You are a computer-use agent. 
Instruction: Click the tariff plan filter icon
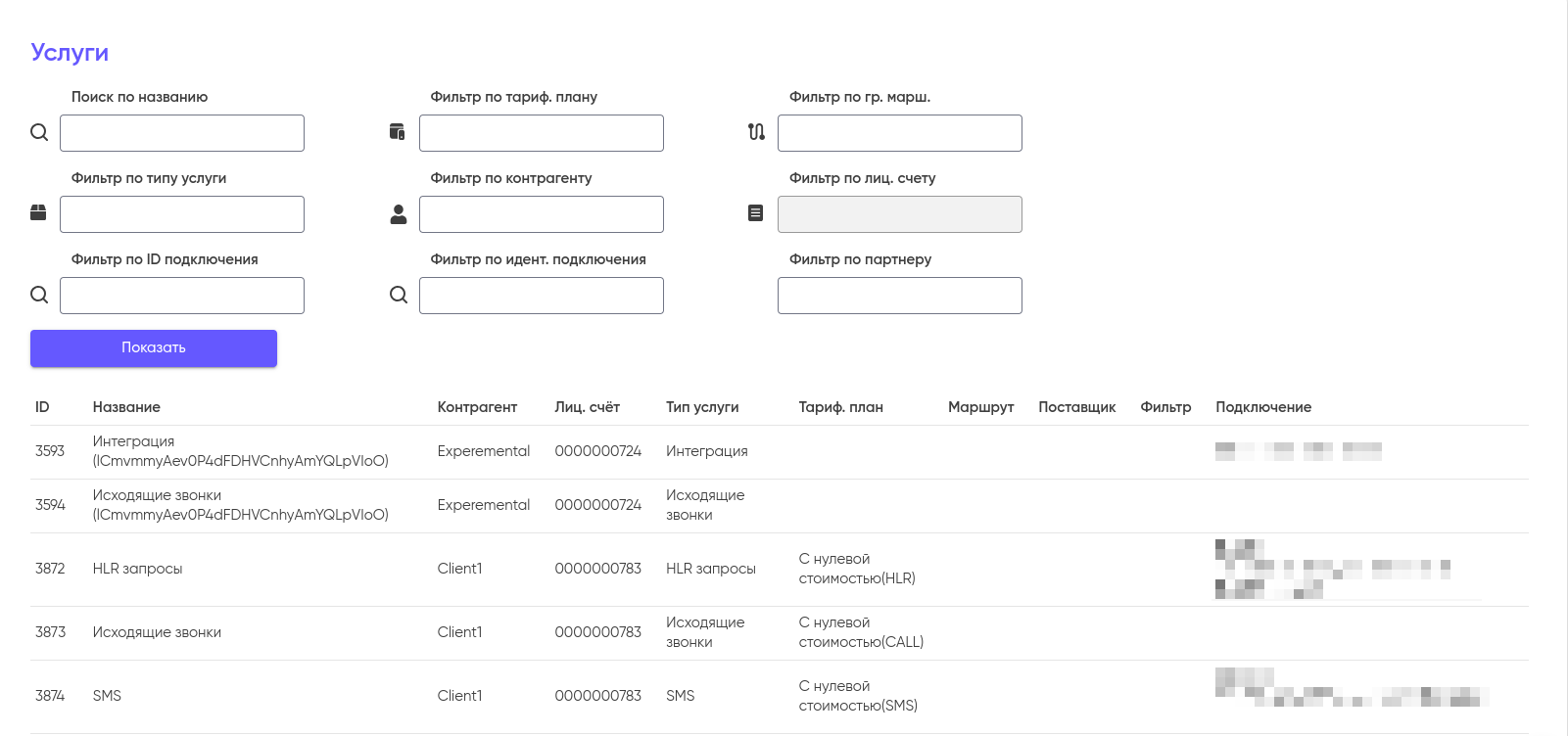(x=397, y=132)
